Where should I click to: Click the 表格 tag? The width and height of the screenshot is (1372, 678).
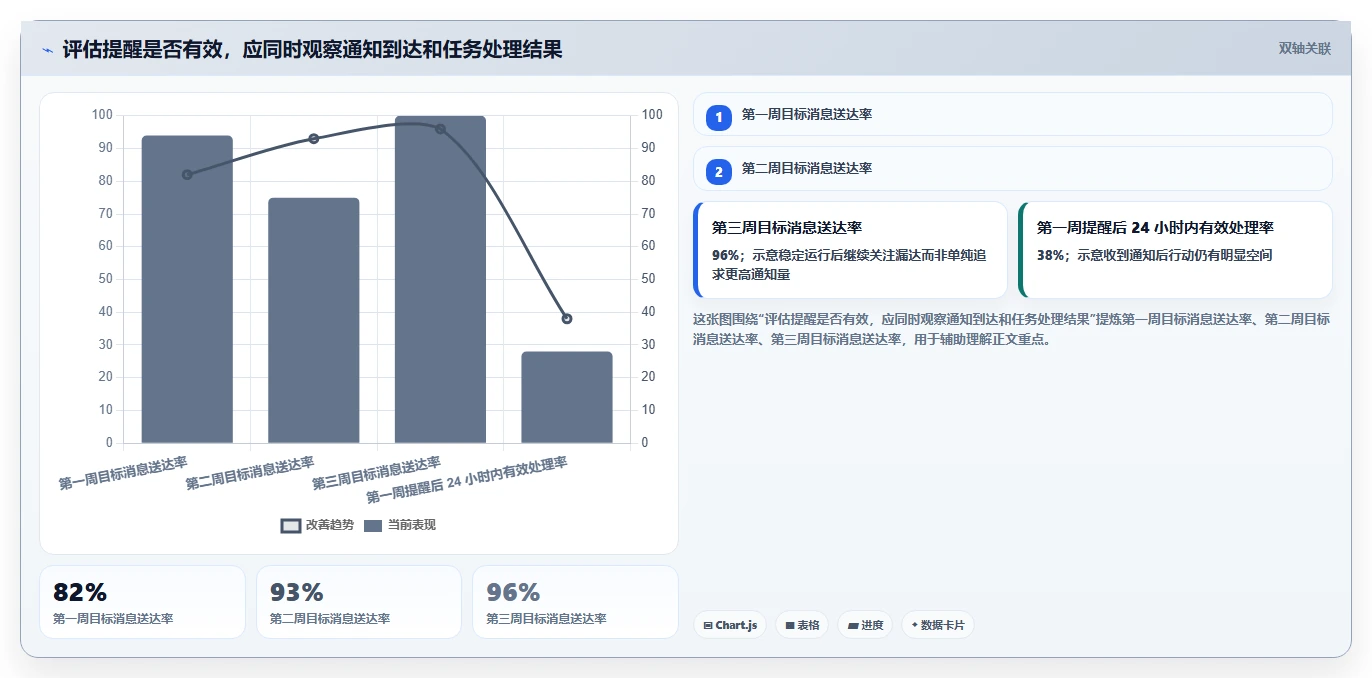point(802,625)
